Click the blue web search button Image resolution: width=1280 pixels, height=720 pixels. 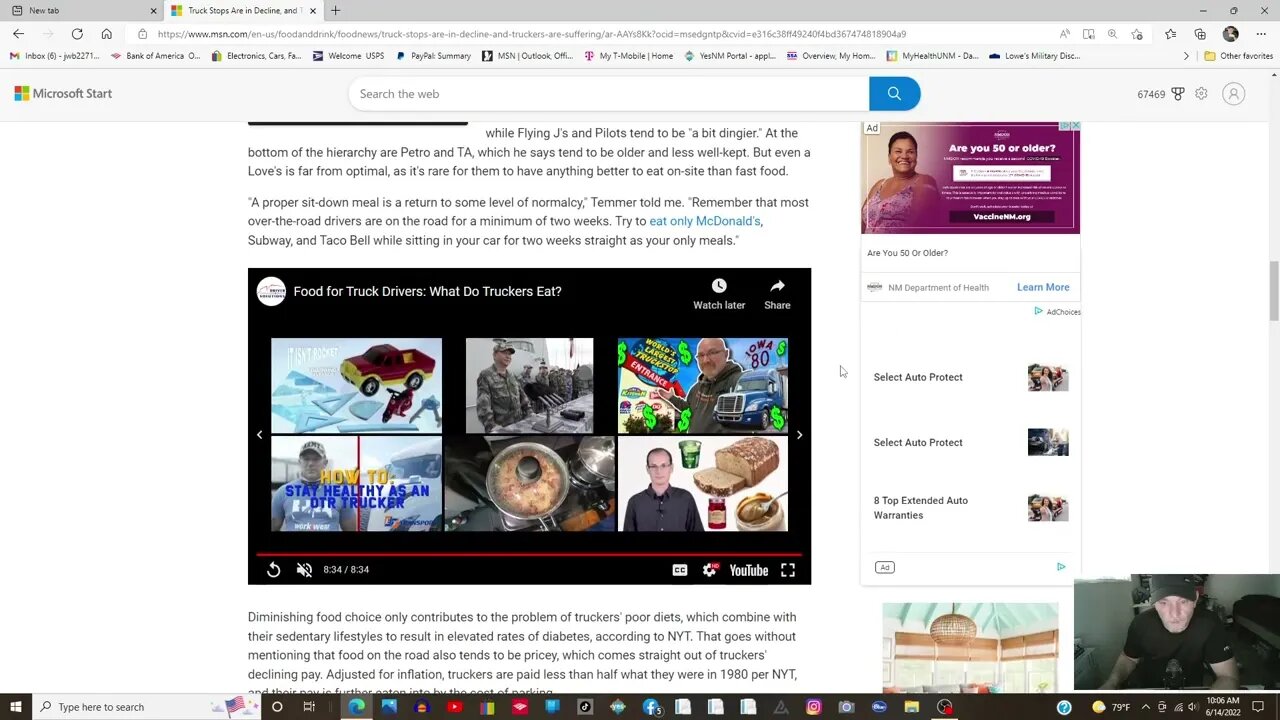[894, 94]
